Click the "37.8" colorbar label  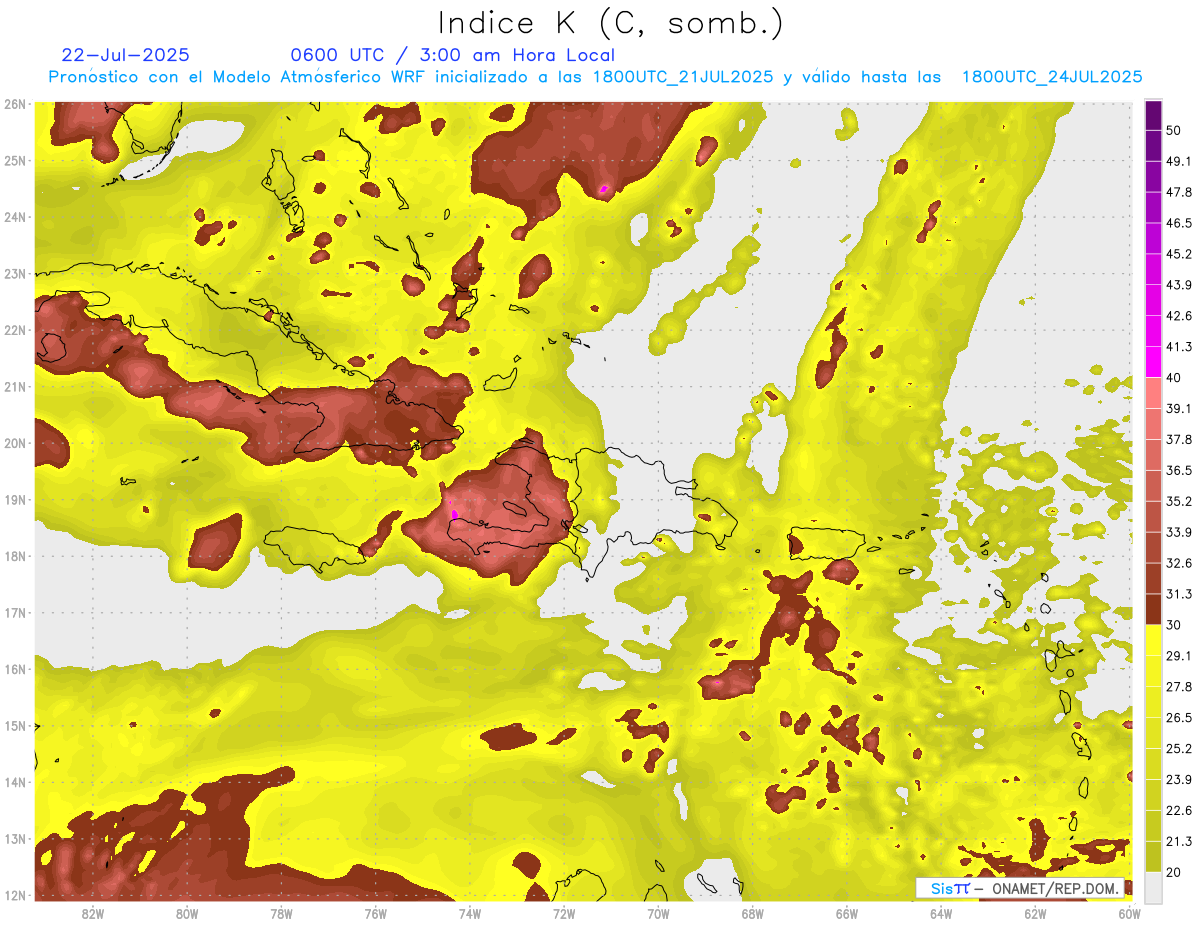coord(1179,439)
